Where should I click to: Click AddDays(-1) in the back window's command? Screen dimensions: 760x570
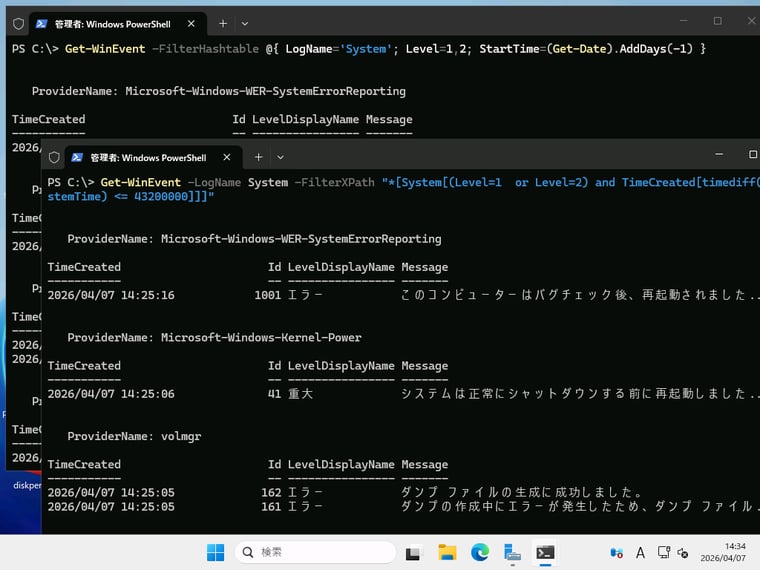(656, 49)
